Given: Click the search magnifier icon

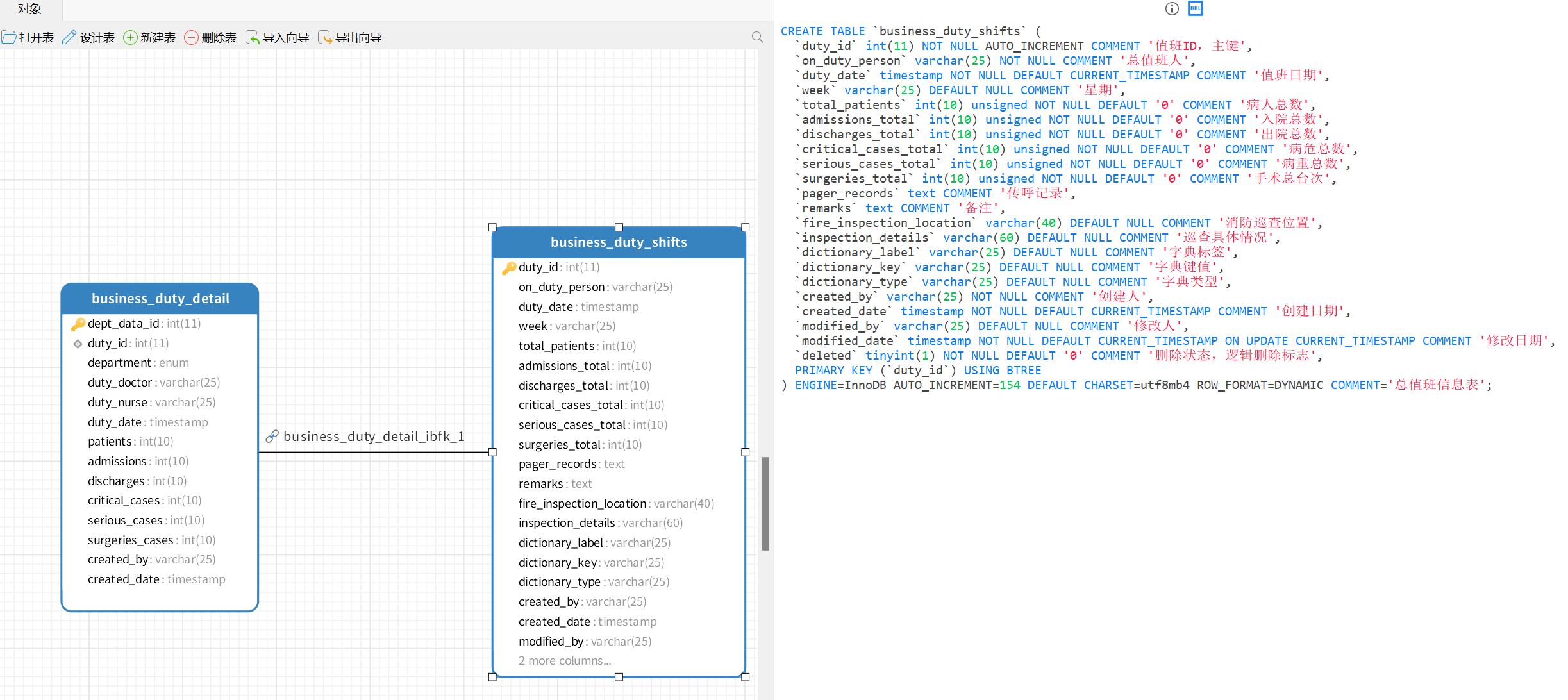Looking at the screenshot, I should click(757, 37).
